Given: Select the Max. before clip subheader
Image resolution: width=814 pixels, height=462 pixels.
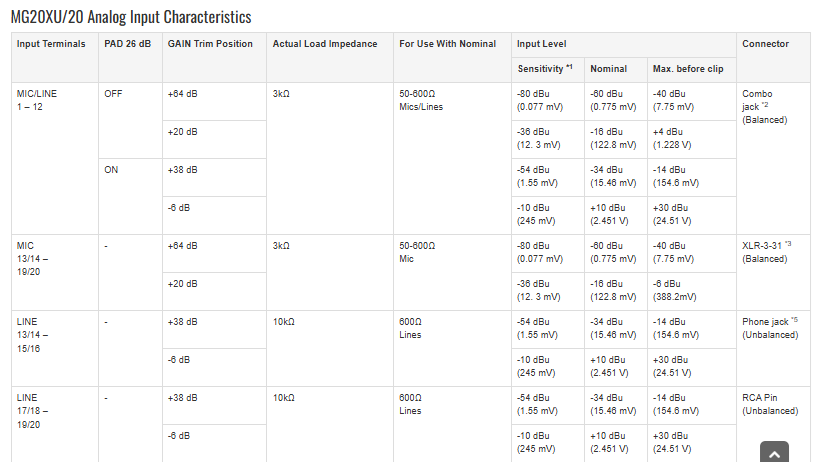Looking at the screenshot, I should point(691,70).
